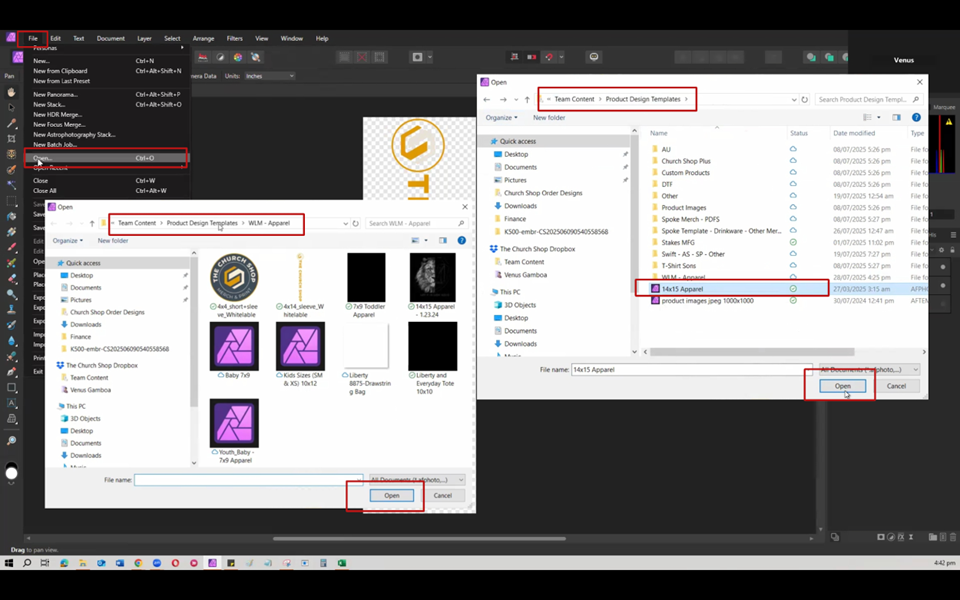
Task: Select the Baby 7x9 file thumbnail
Action: pos(234,347)
